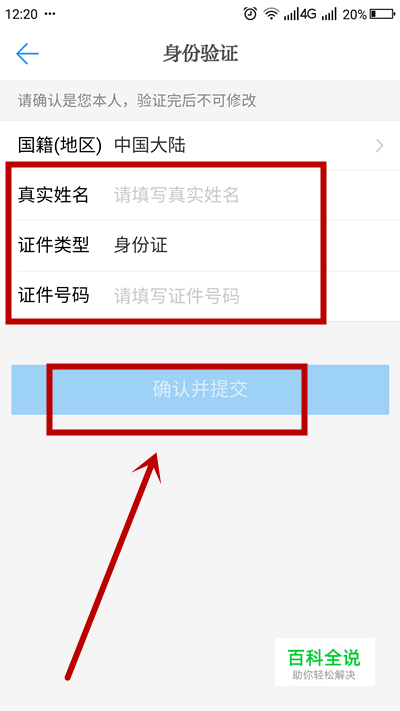The height and width of the screenshot is (711, 400).
Task: Tap the 证件号码 field label
Action: (53, 296)
